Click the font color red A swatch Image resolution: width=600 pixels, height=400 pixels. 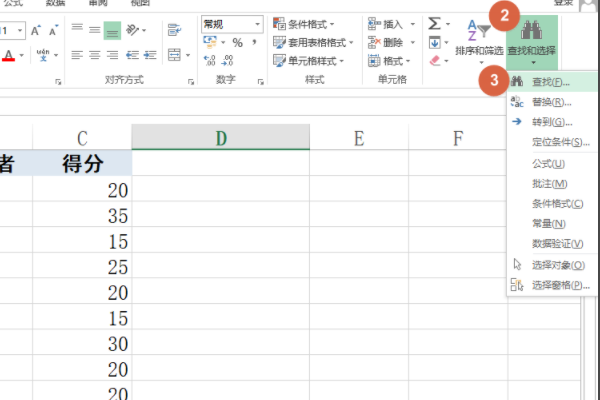pos(9,55)
